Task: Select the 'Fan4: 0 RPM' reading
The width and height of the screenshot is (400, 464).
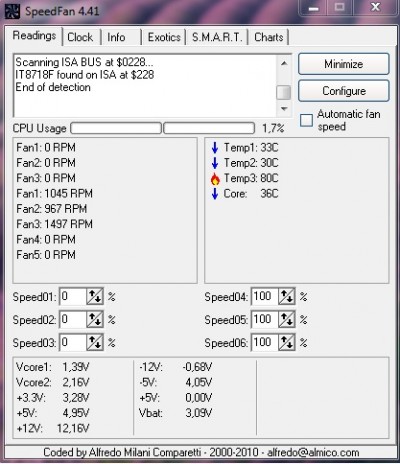Action: click(x=46, y=239)
